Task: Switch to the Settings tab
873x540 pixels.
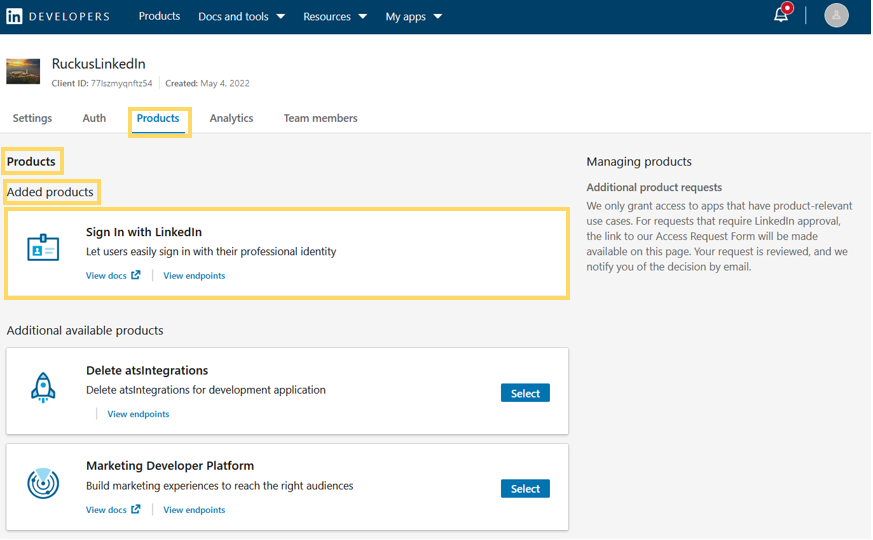Action: point(32,118)
